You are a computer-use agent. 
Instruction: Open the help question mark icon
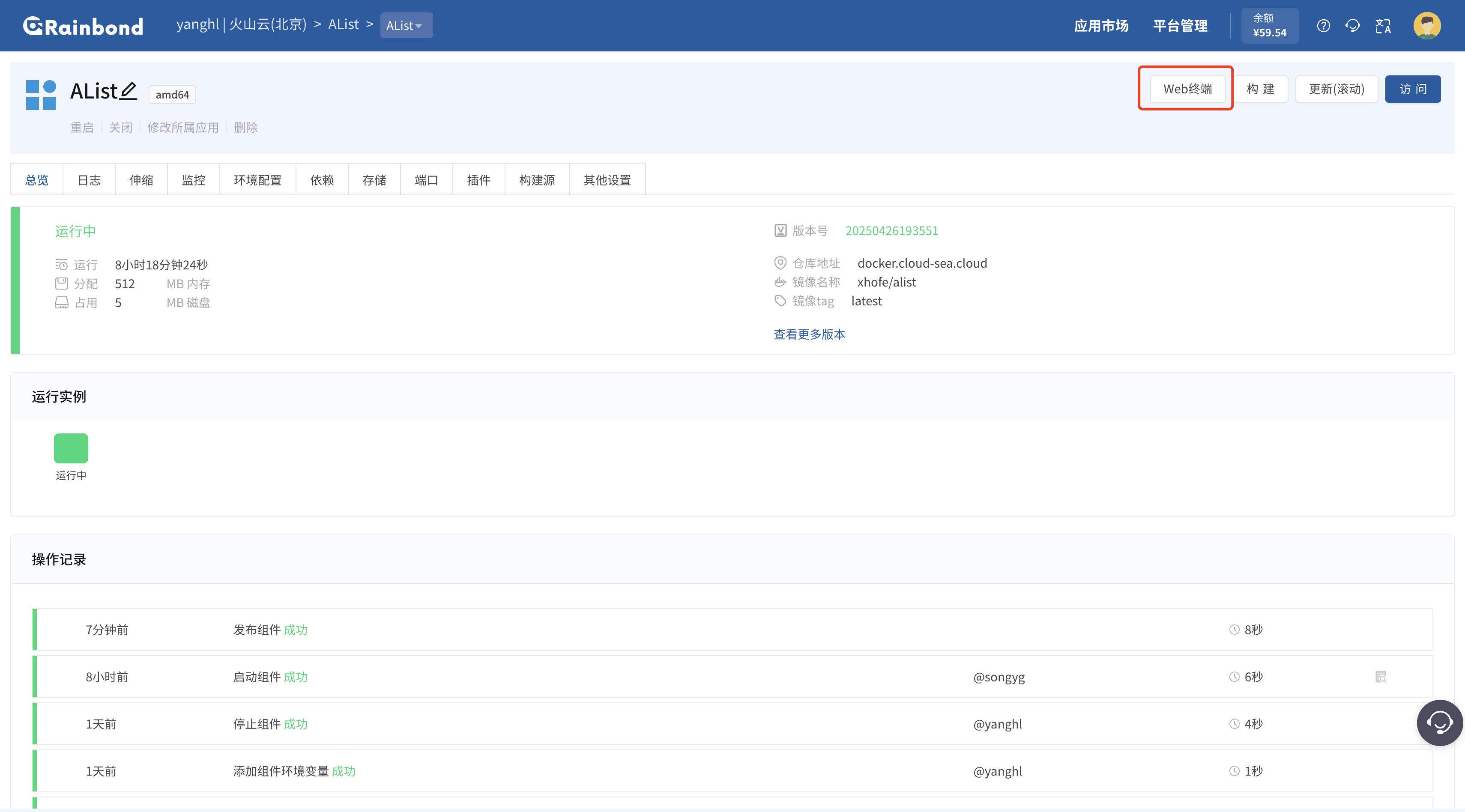(x=1323, y=26)
